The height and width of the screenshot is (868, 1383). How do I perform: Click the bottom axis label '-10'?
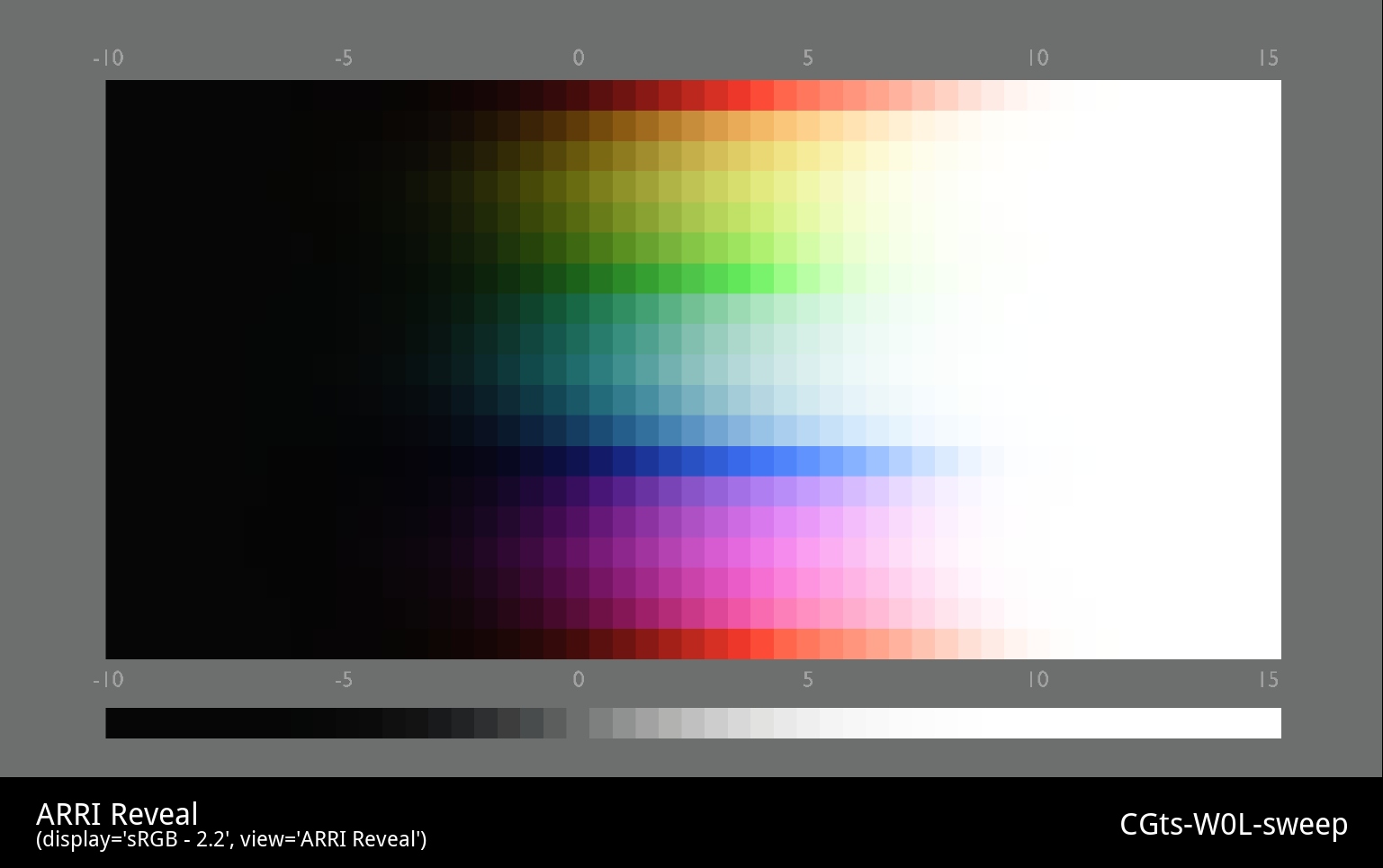pos(108,680)
